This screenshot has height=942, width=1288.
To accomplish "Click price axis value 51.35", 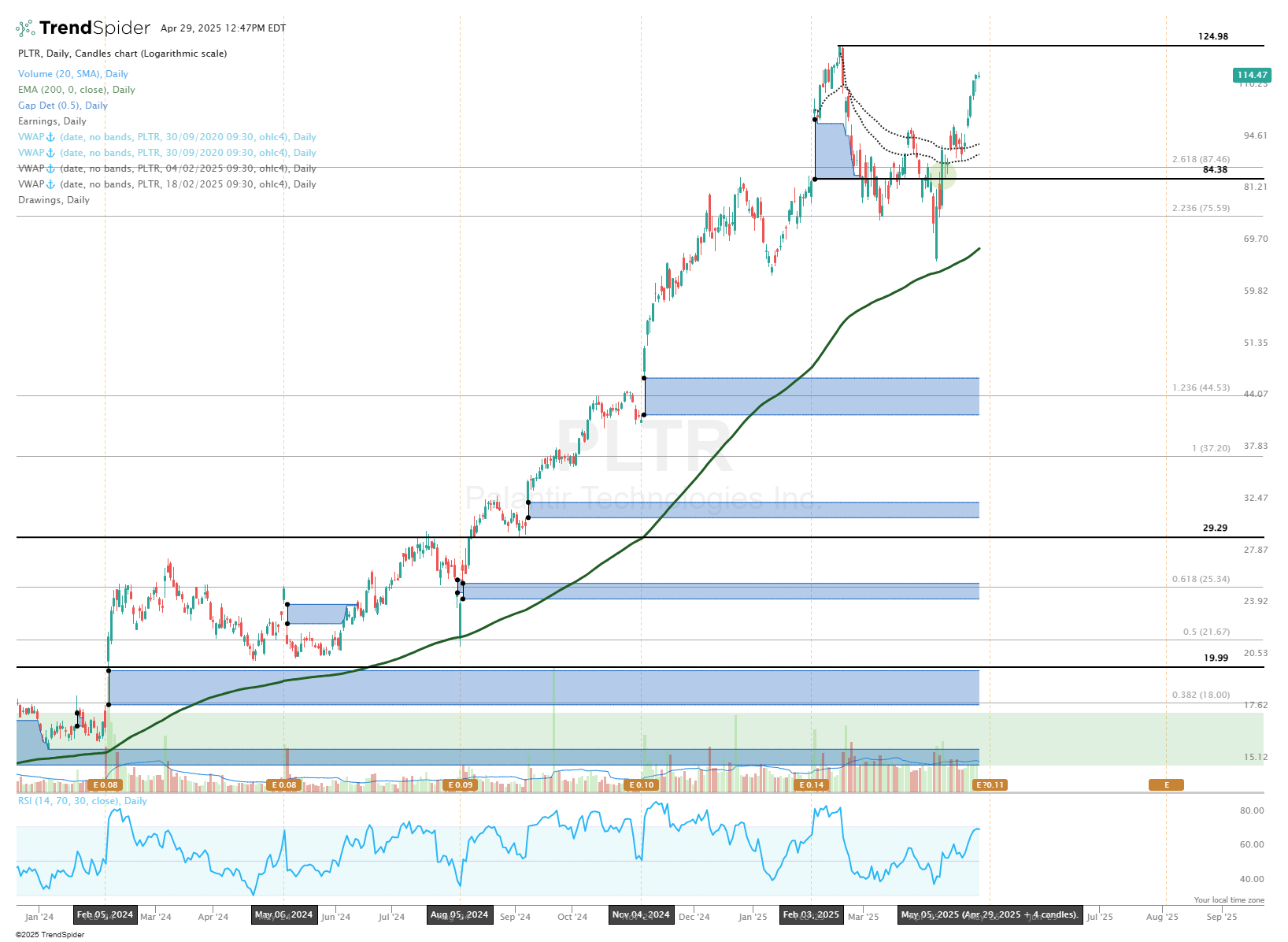I will (1256, 343).
